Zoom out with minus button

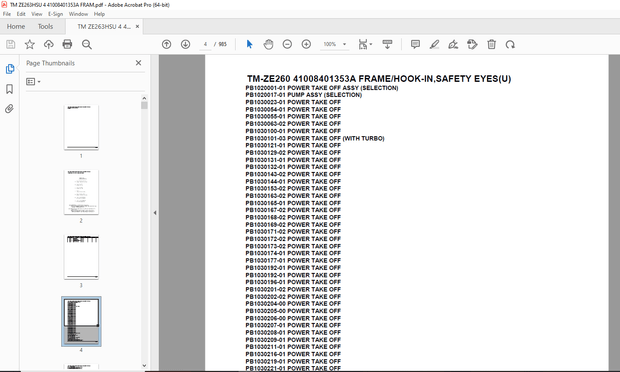tap(287, 44)
